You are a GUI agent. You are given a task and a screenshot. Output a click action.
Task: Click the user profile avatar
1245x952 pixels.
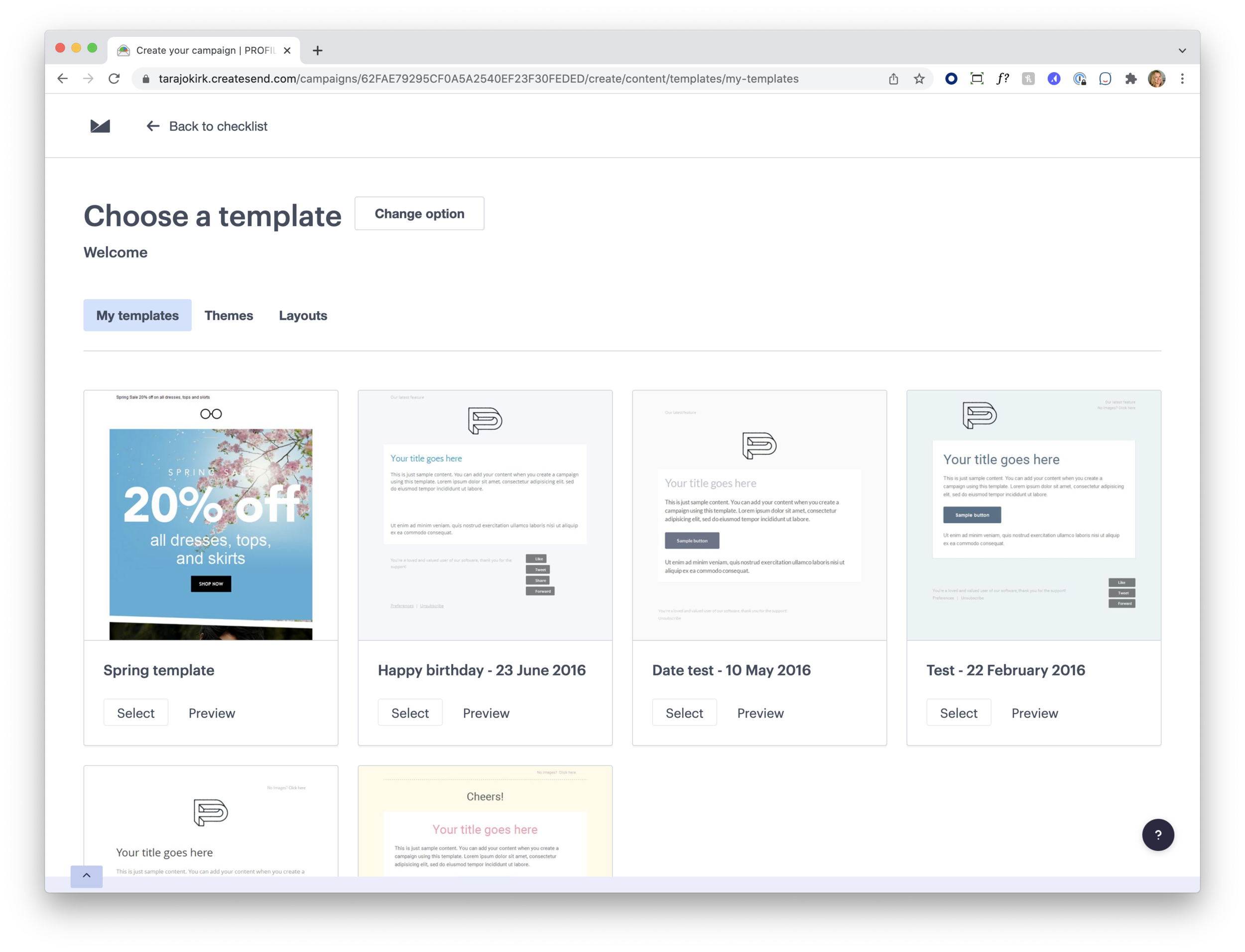click(1156, 79)
